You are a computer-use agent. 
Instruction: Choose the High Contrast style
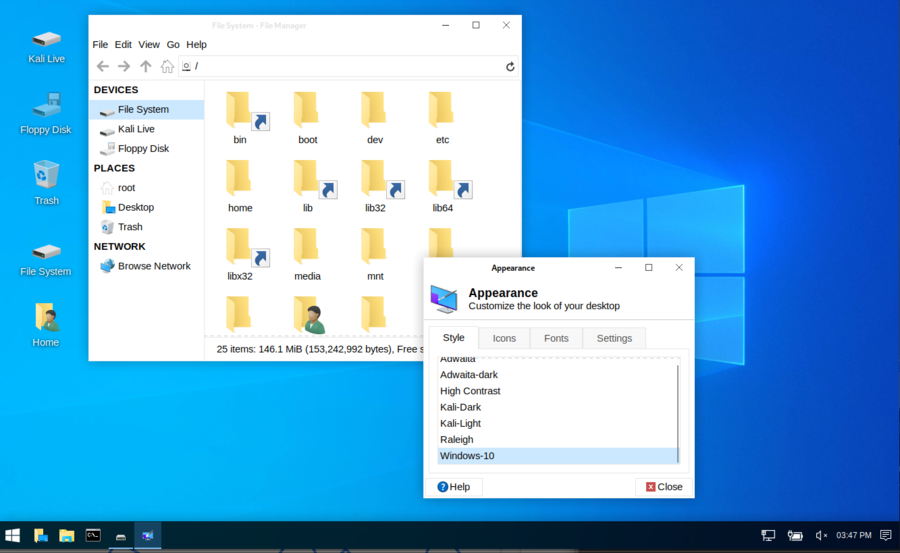point(557,390)
